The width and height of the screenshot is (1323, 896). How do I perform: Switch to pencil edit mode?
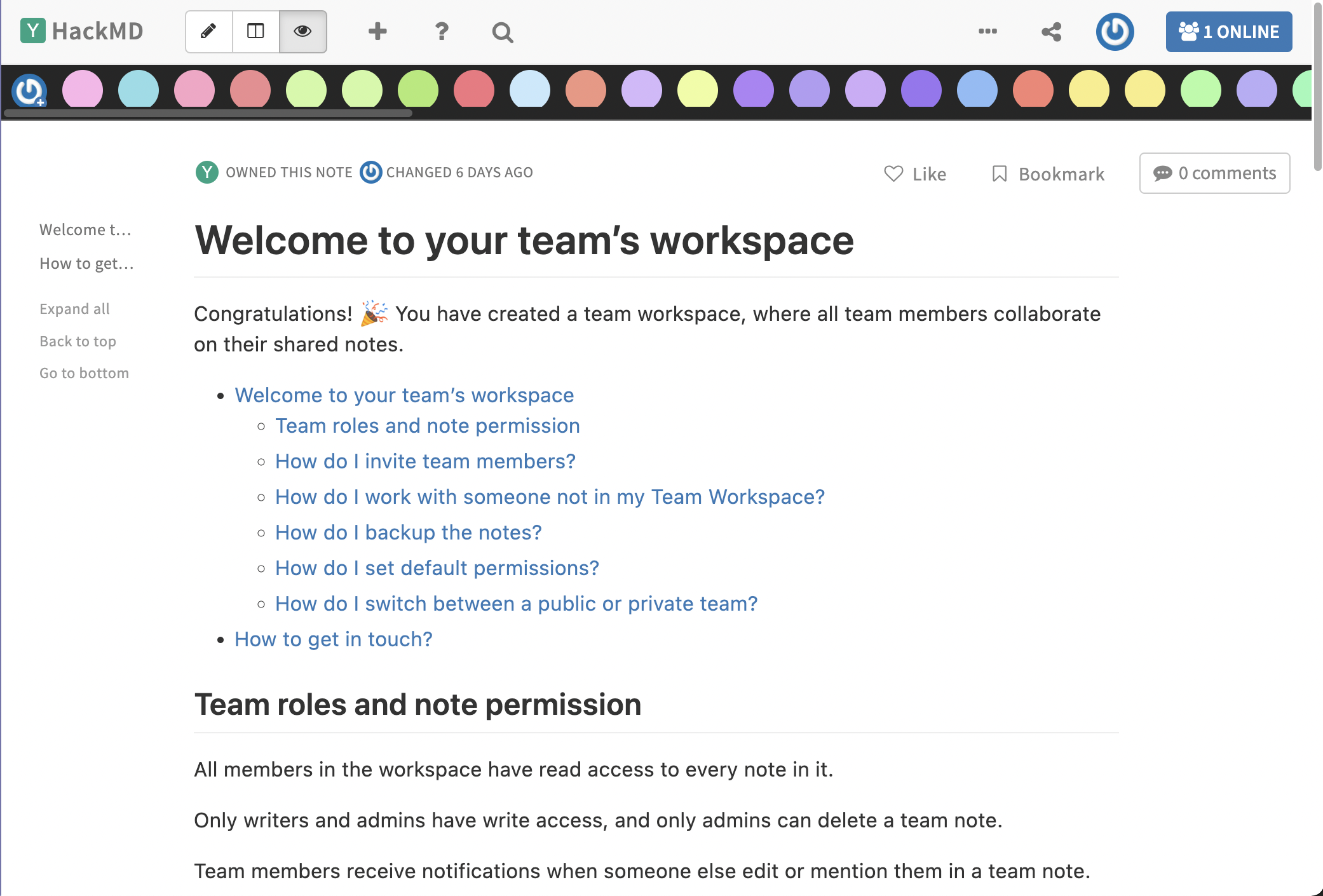(x=208, y=31)
